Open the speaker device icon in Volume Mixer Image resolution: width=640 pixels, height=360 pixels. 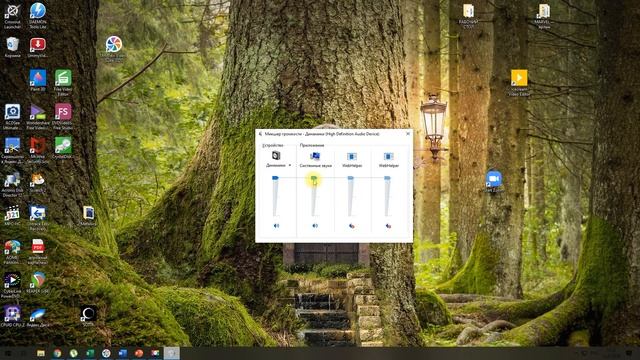coord(276,156)
